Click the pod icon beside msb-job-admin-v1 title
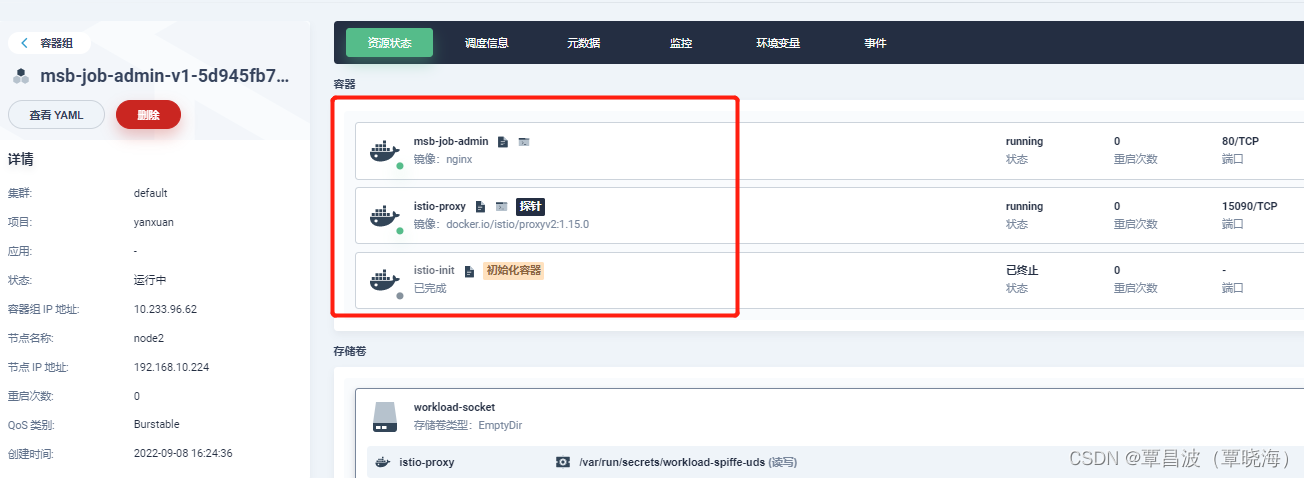 20,76
